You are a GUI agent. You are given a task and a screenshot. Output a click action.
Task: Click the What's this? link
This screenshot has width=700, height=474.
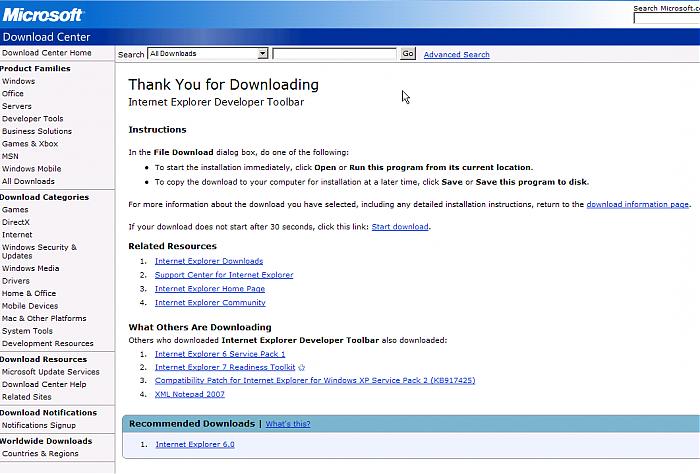coord(288,424)
